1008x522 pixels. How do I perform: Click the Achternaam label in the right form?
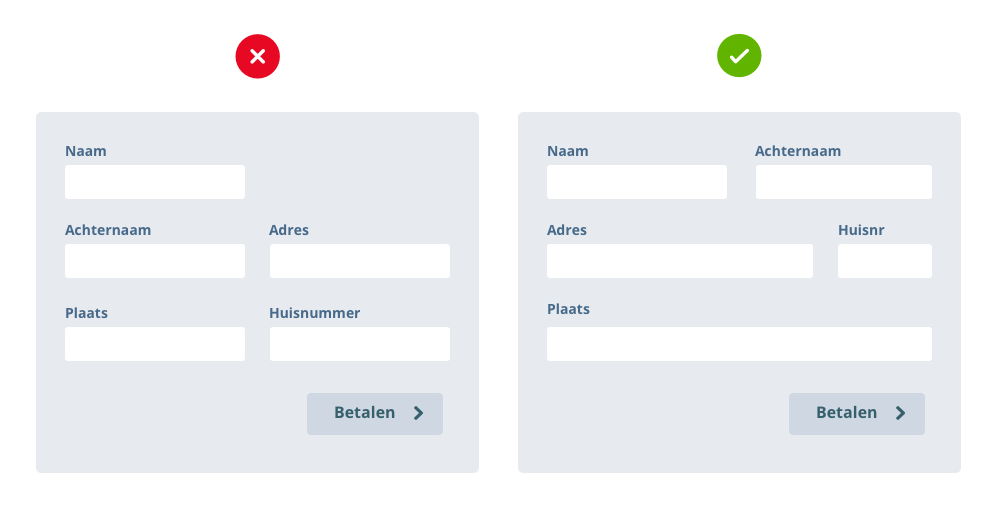click(x=798, y=151)
